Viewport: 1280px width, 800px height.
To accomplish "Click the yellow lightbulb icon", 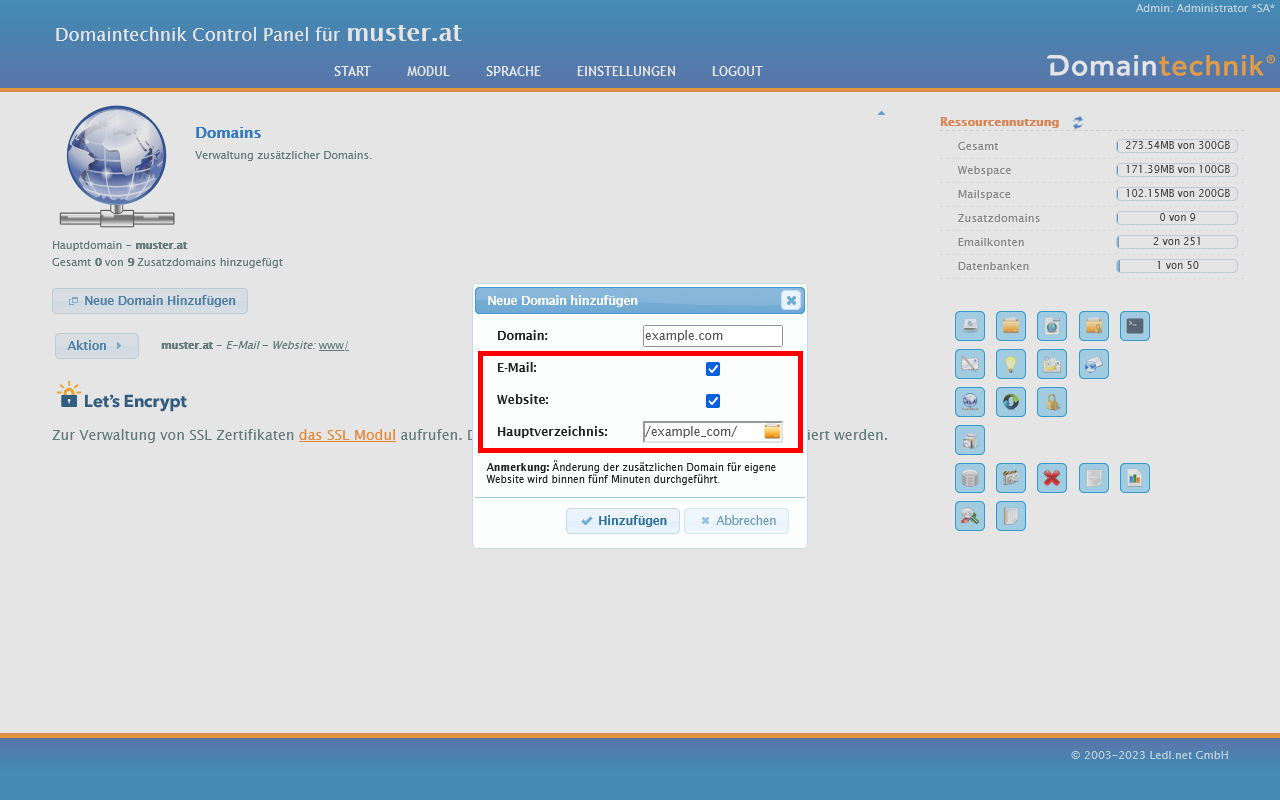I will pyautogui.click(x=1010, y=364).
